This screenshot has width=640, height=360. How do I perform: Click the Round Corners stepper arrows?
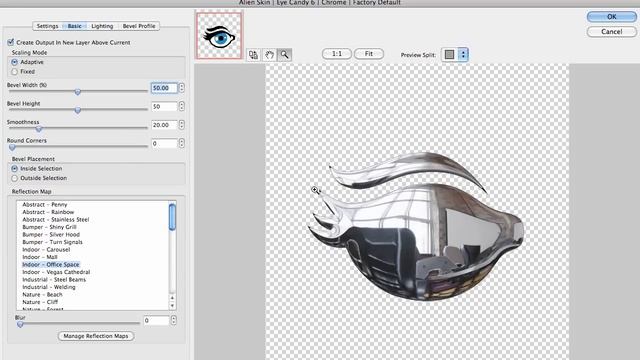[x=182, y=143]
